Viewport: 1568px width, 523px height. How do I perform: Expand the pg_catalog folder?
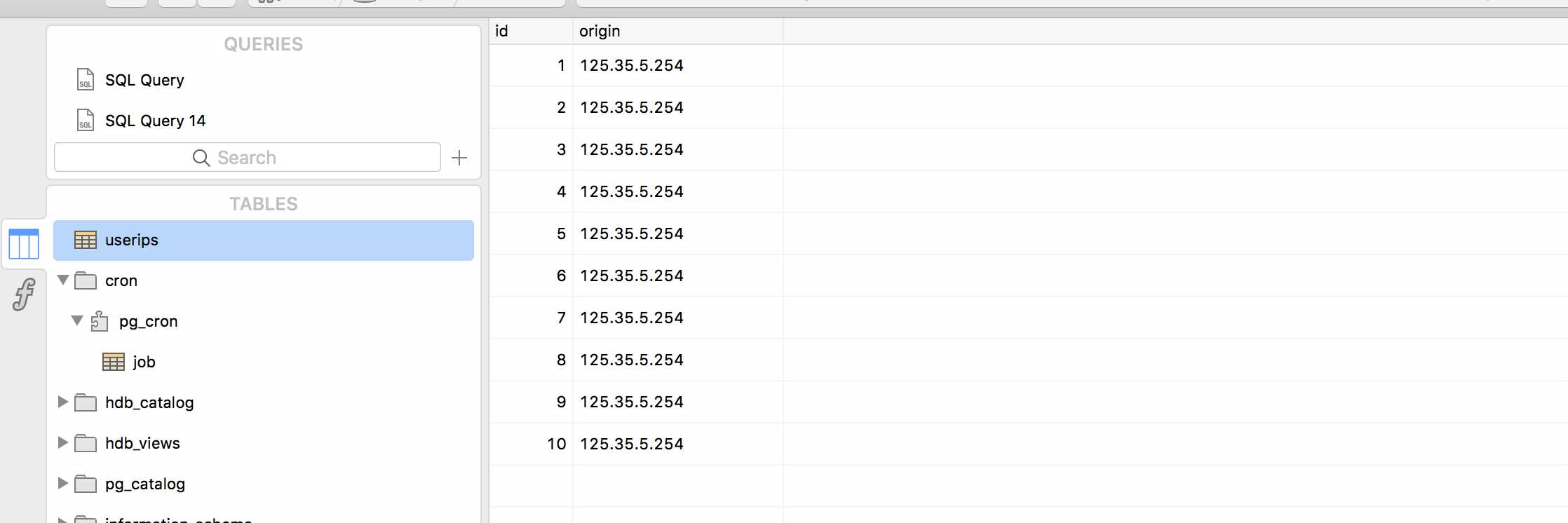pyautogui.click(x=63, y=484)
